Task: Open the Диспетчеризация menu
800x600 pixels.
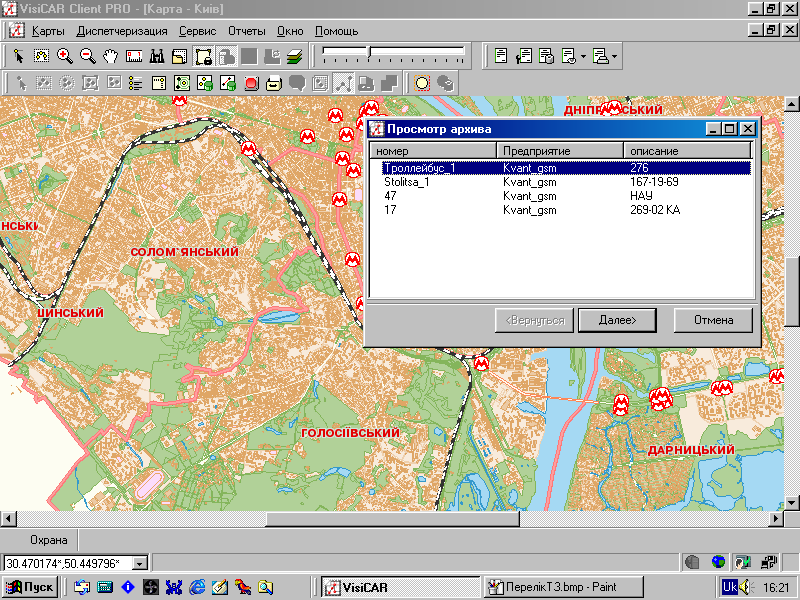Action: coord(122,31)
